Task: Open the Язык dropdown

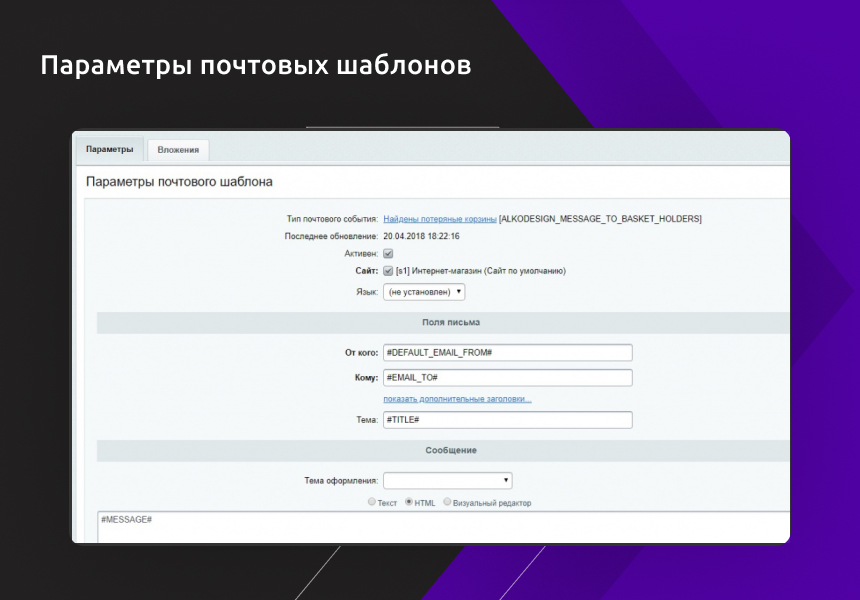Action: pos(424,292)
